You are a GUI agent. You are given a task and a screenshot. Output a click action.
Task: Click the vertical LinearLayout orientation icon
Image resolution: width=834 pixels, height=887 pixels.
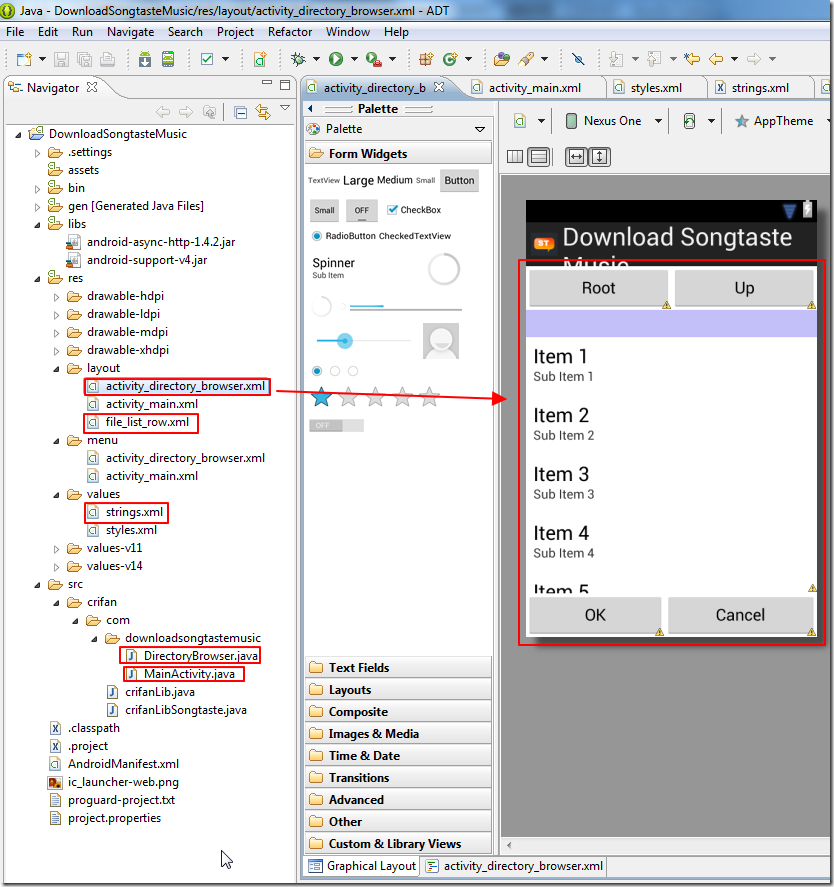(539, 157)
